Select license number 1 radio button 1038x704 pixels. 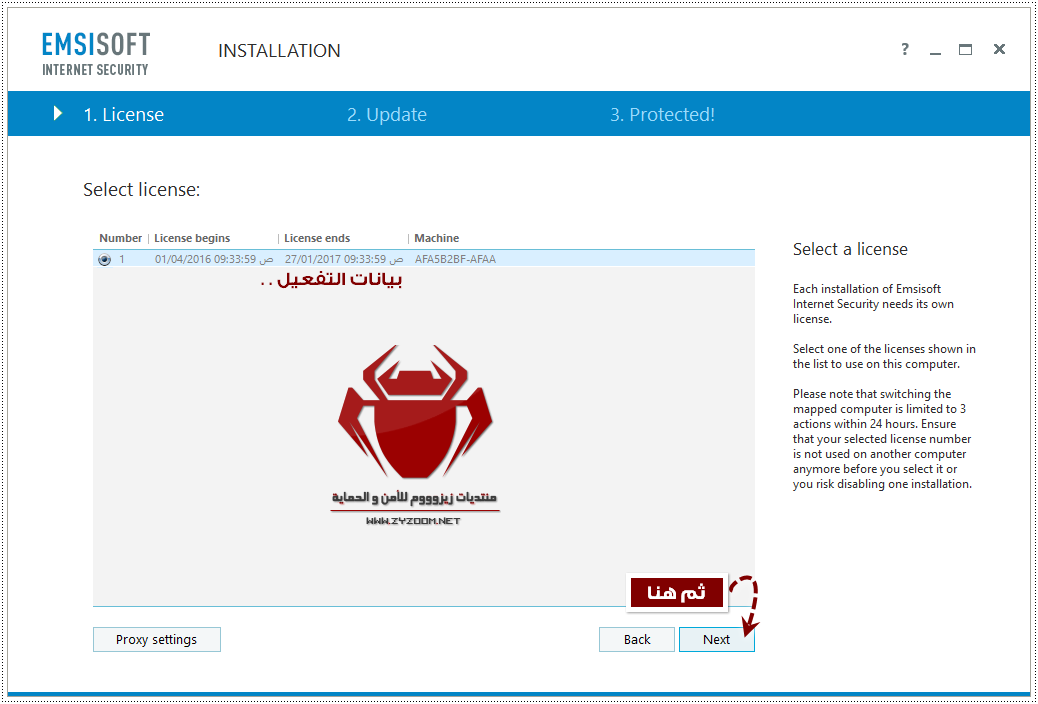[x=105, y=260]
